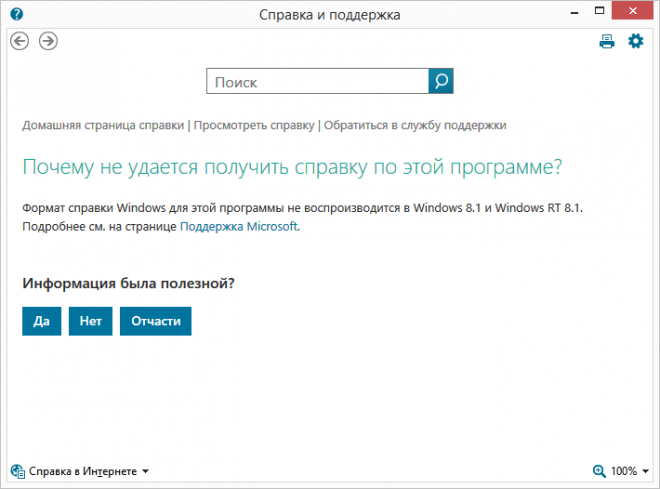Open Просмотреть справку link
The width and height of the screenshot is (660, 489).
[x=254, y=125]
